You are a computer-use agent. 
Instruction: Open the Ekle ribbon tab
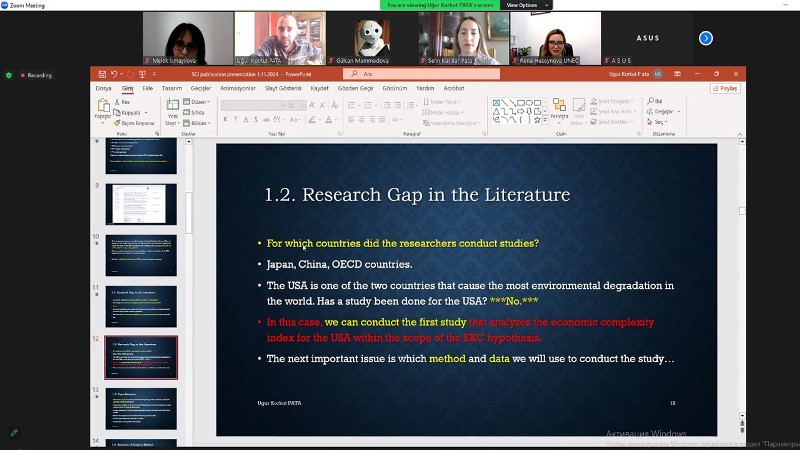(x=147, y=88)
